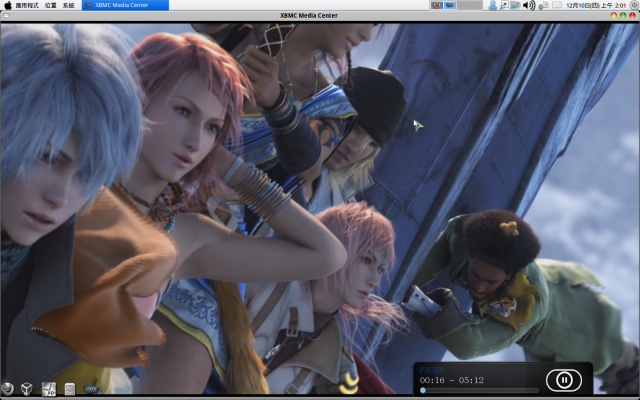
Task: Select XBMC Media Center taskbar button
Action: (125, 5)
